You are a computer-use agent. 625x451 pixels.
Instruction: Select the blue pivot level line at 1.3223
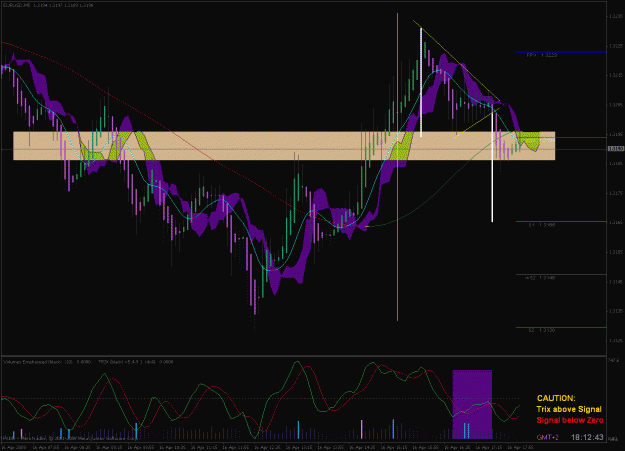[x=561, y=52]
